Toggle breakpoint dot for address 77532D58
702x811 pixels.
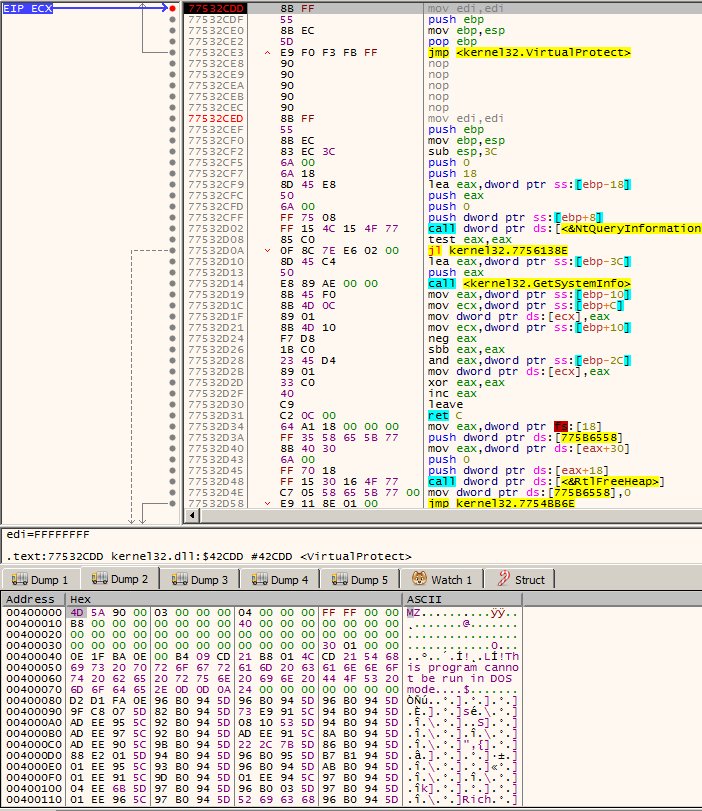[x=172, y=503]
